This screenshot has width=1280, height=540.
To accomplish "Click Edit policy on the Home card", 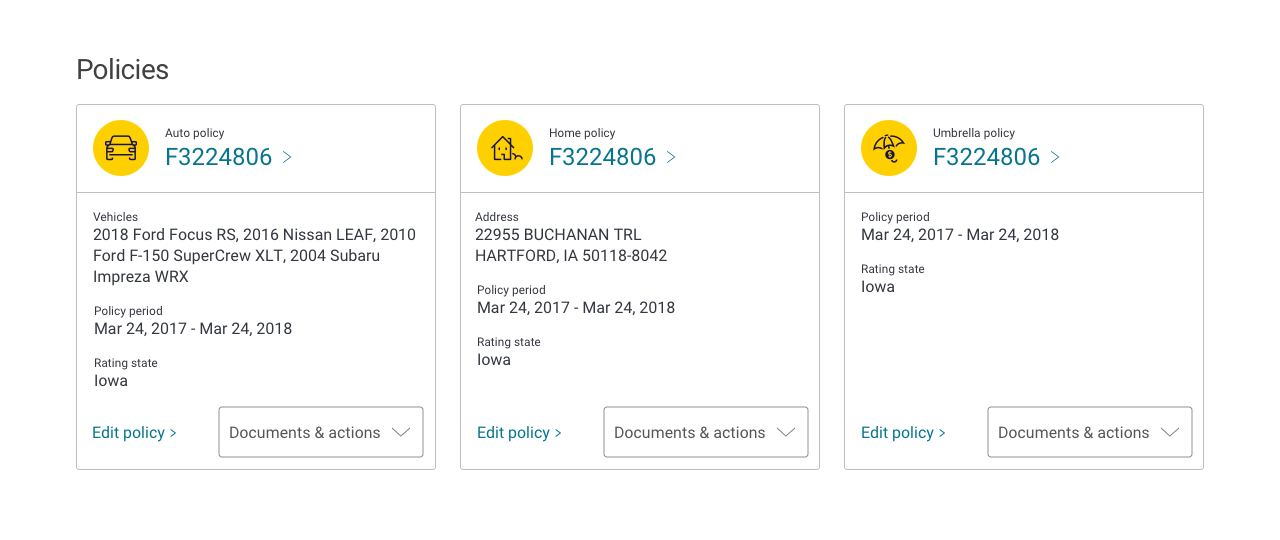I will [519, 433].
